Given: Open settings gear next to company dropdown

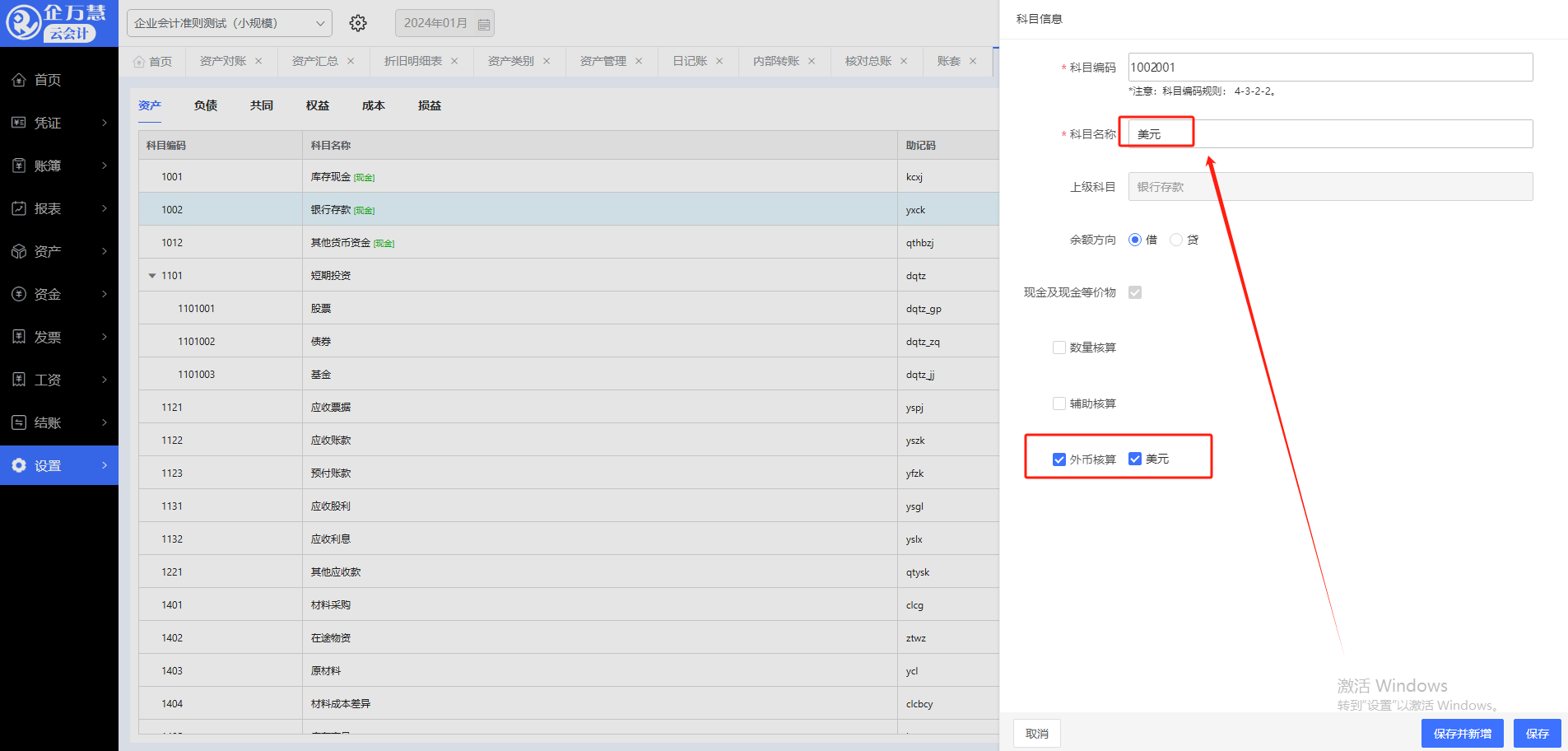Looking at the screenshot, I should point(358,23).
